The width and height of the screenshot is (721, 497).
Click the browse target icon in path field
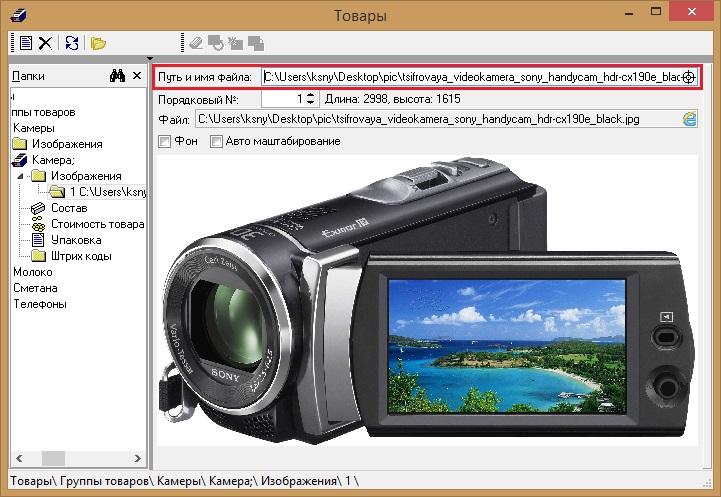tap(688, 77)
